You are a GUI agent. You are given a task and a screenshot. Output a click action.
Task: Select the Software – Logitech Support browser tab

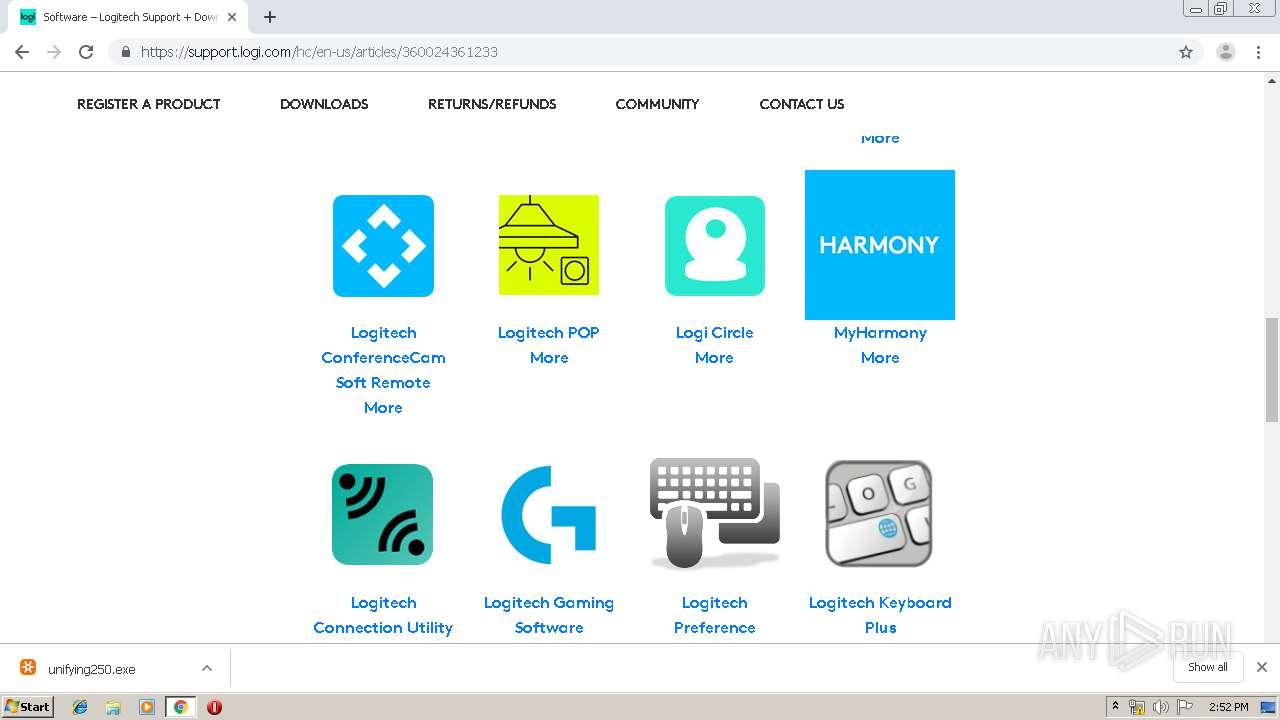coord(127,17)
